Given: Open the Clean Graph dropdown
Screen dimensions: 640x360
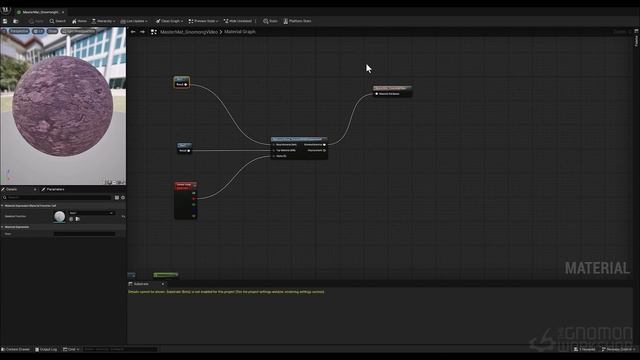Looking at the screenshot, I should (x=169, y=21).
